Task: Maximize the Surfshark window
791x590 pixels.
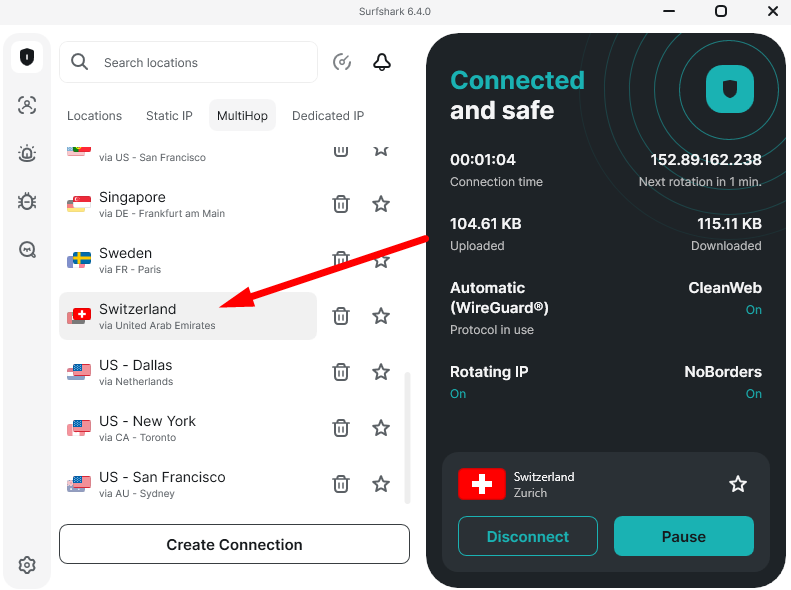Action: (x=721, y=11)
